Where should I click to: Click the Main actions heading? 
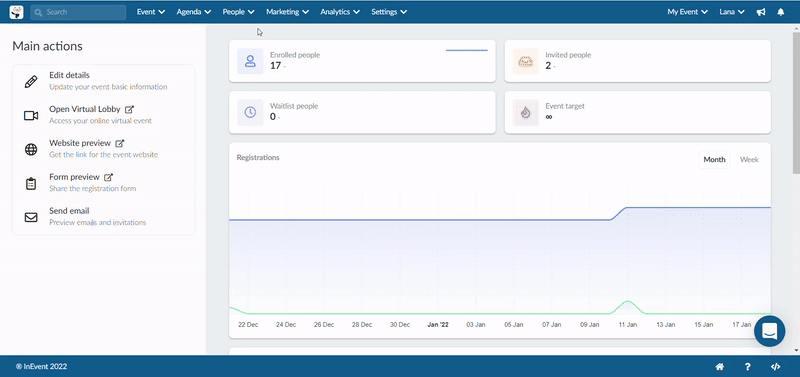pyautogui.click(x=47, y=46)
